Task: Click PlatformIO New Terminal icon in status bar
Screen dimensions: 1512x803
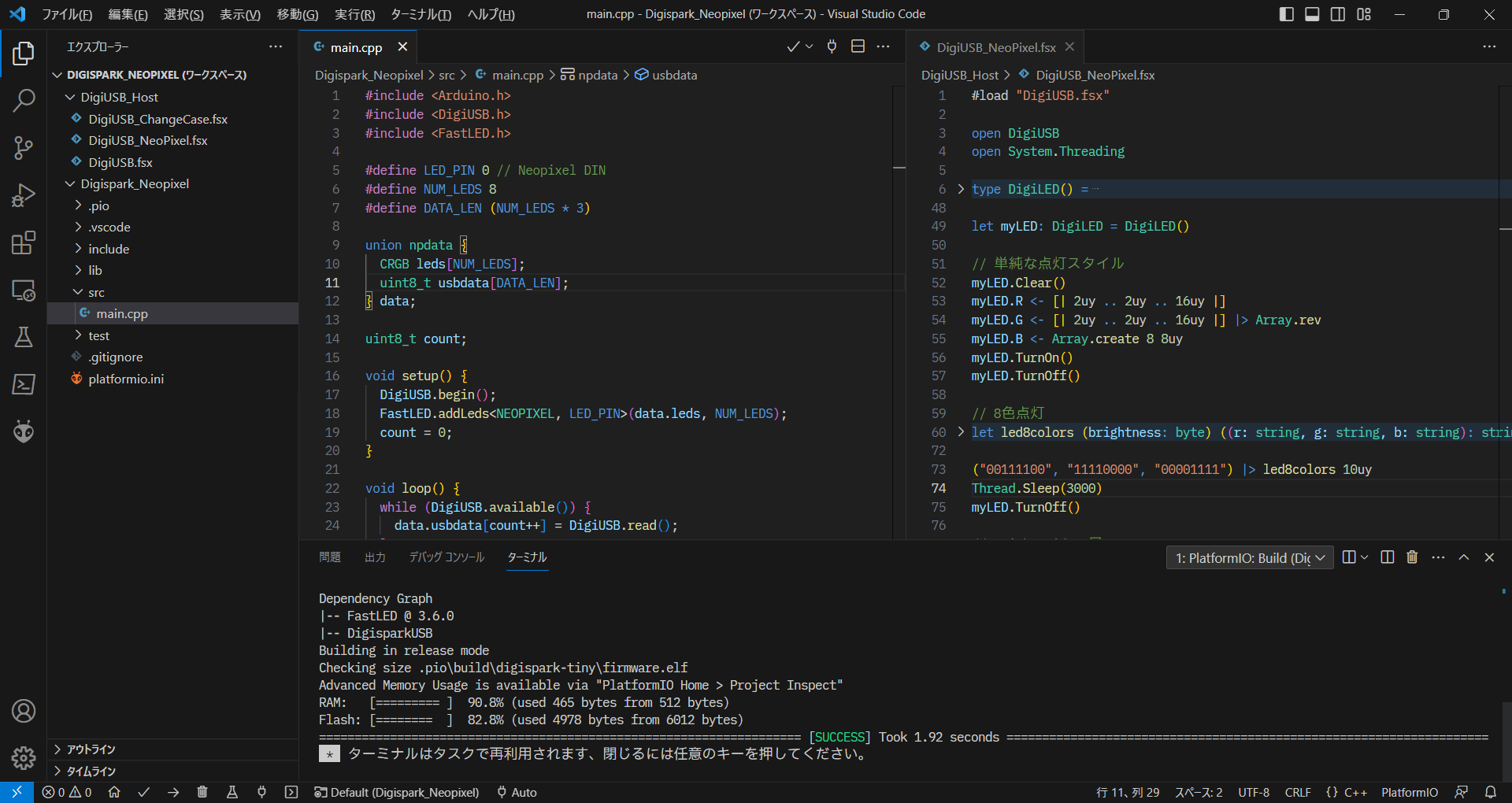Action: [x=291, y=792]
